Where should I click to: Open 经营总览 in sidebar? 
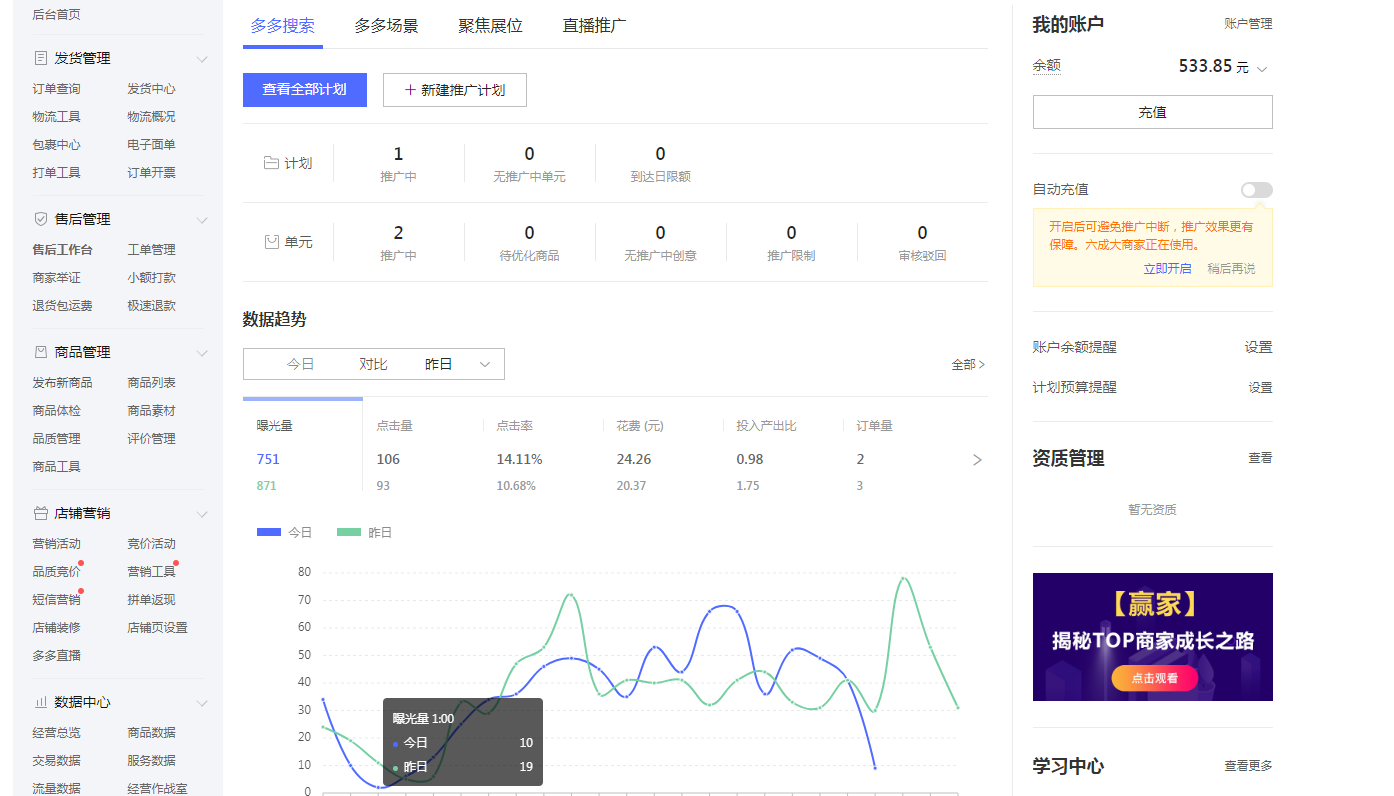click(56, 733)
